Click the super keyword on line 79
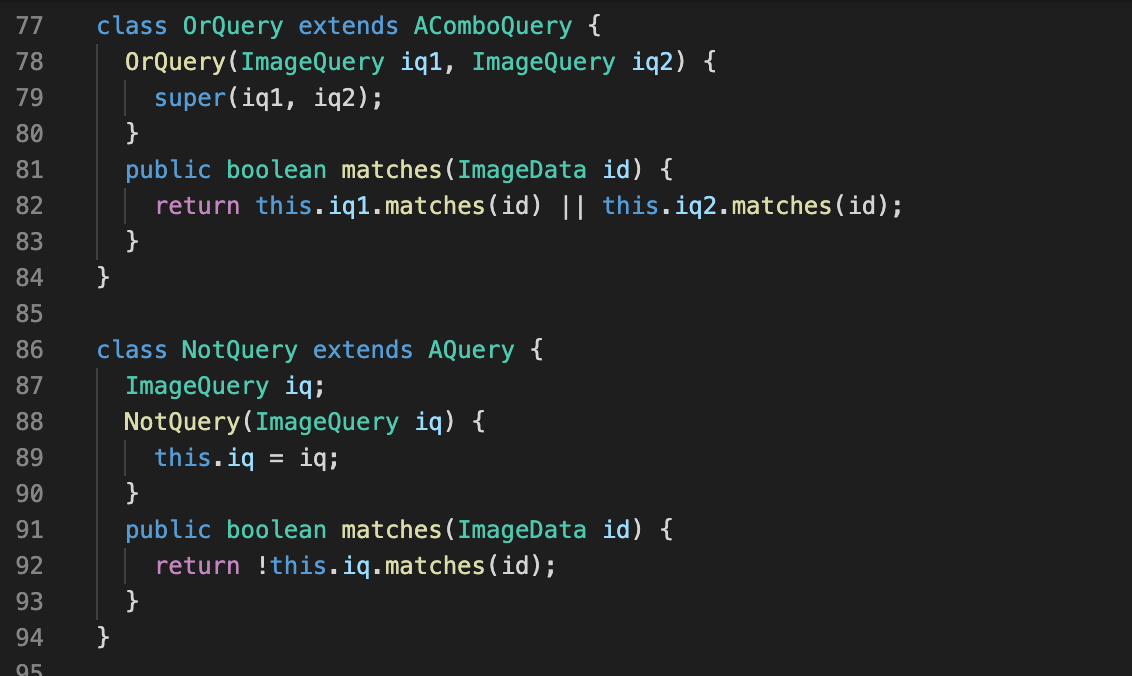1132x676 pixels. [189, 97]
